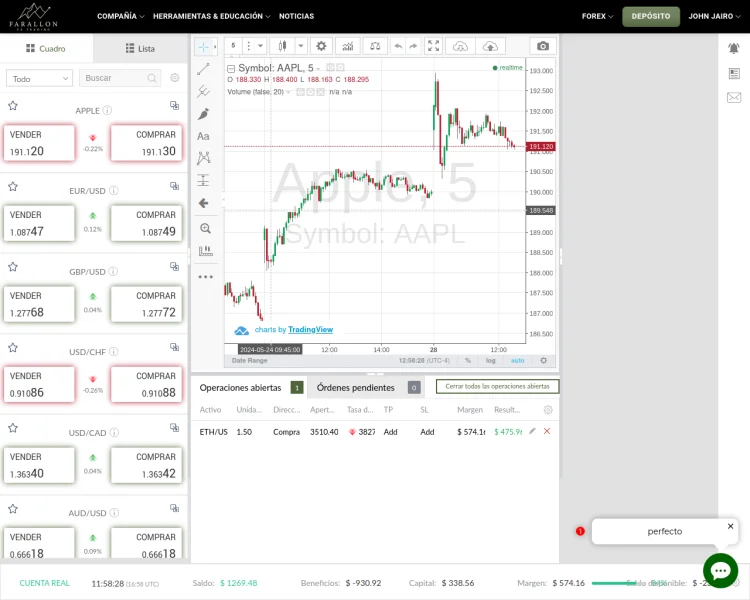Open the FOREX dropdown
750x600 pixels.
[x=597, y=16]
